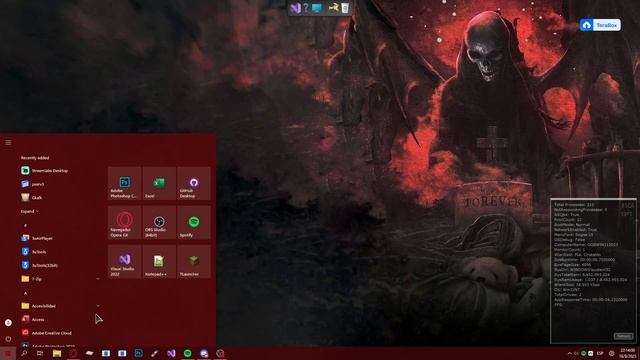Open the Visual Studio 2022 tile
The image size is (640, 360).
coord(124,262)
